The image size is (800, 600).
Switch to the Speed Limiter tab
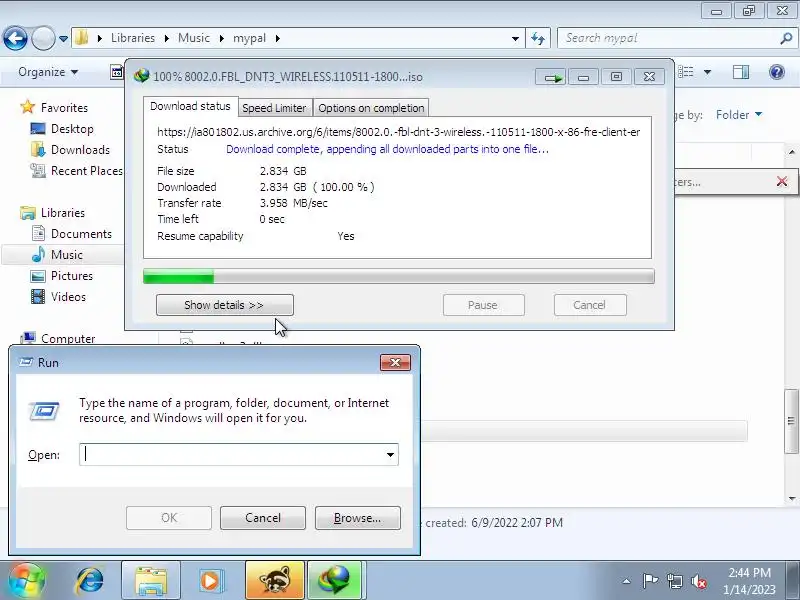click(274, 108)
